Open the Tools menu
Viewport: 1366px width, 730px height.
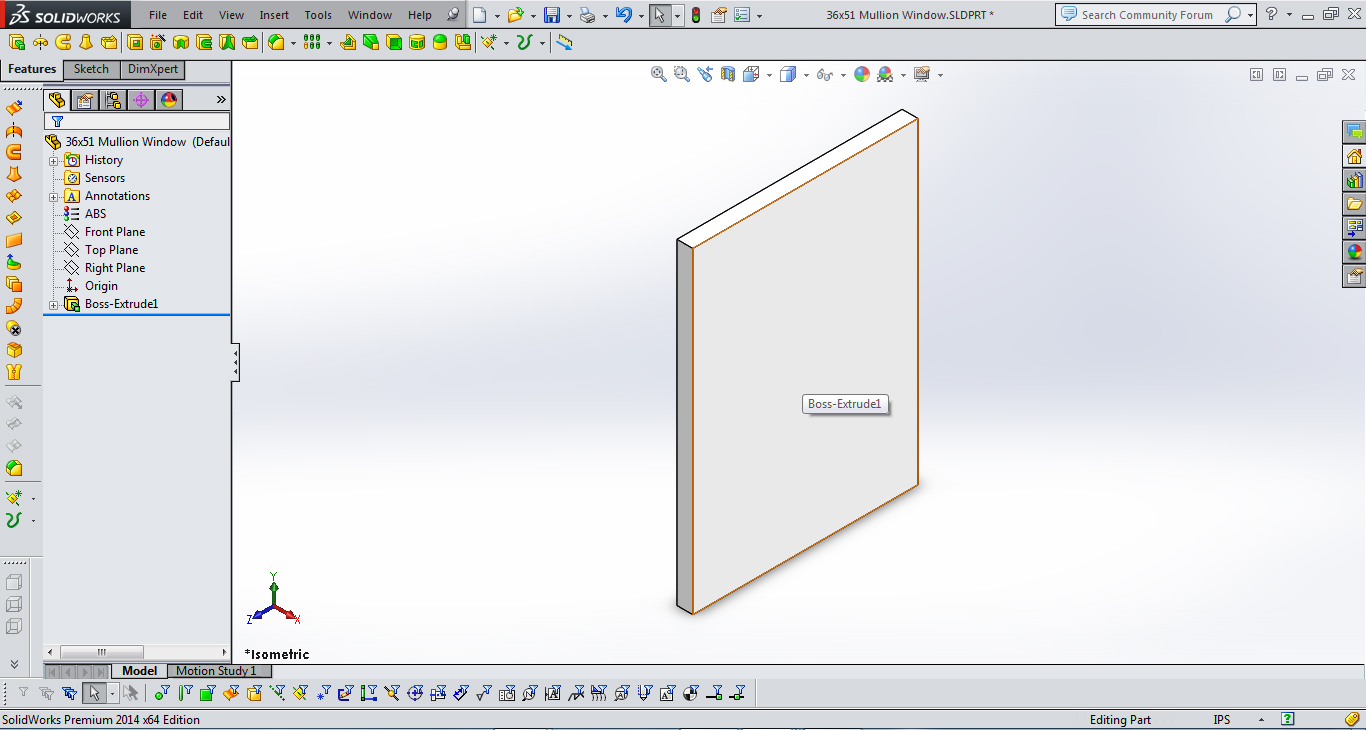click(318, 15)
